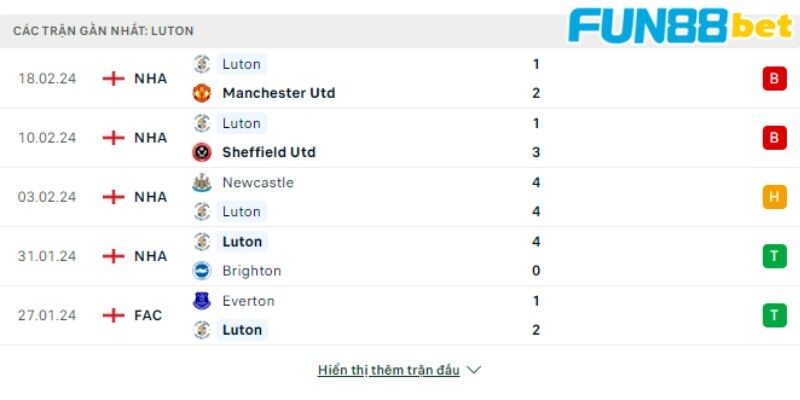Click the red B badge for Sheffield Utd match
The height and width of the screenshot is (400, 800).
(774, 138)
